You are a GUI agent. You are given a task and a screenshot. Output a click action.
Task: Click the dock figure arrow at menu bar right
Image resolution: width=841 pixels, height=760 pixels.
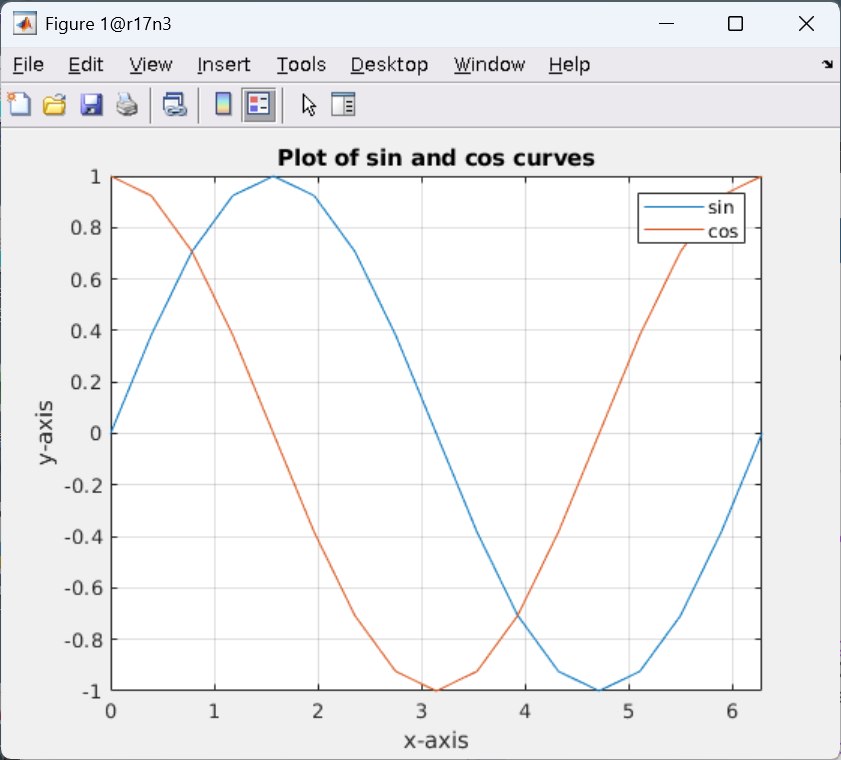[x=827, y=64]
